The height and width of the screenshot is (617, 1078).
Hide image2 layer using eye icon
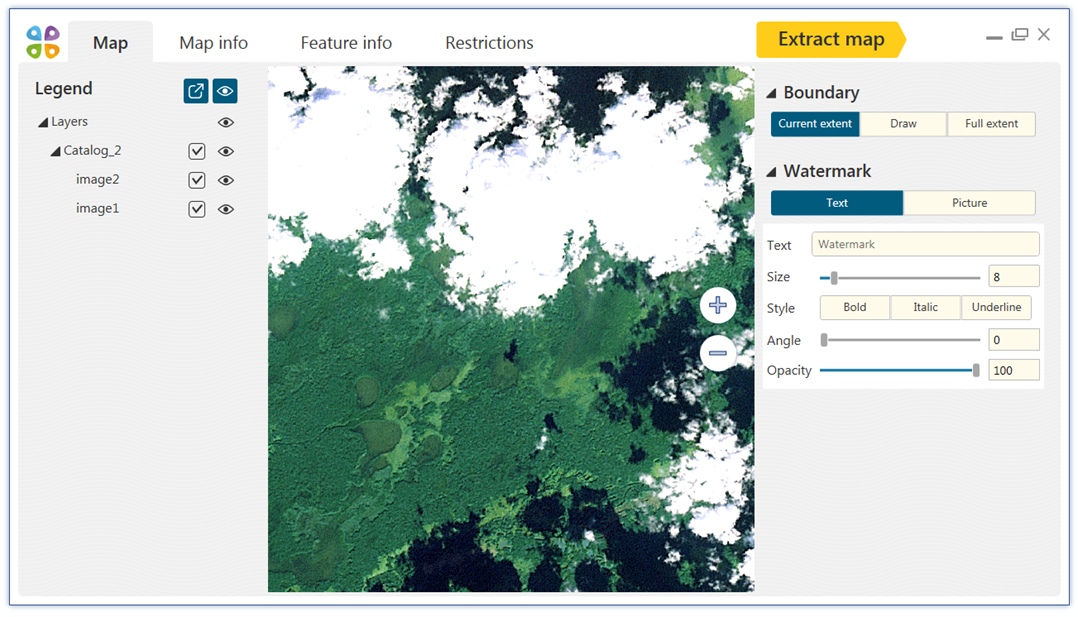tap(226, 180)
